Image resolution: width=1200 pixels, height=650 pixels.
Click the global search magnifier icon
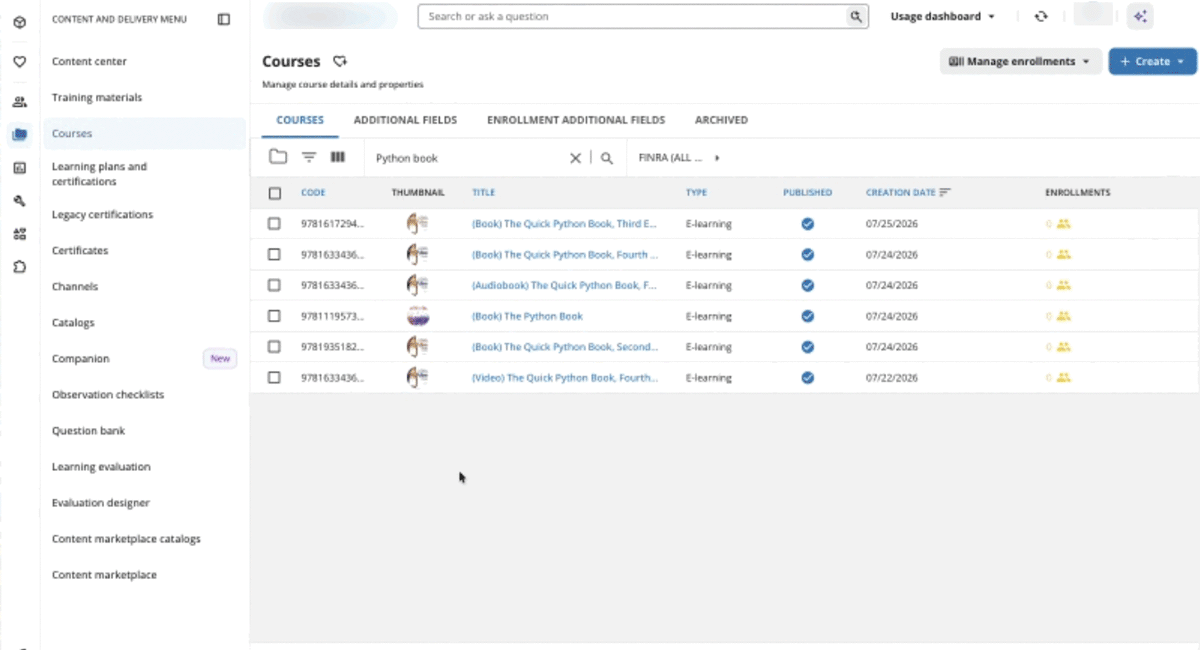(856, 16)
